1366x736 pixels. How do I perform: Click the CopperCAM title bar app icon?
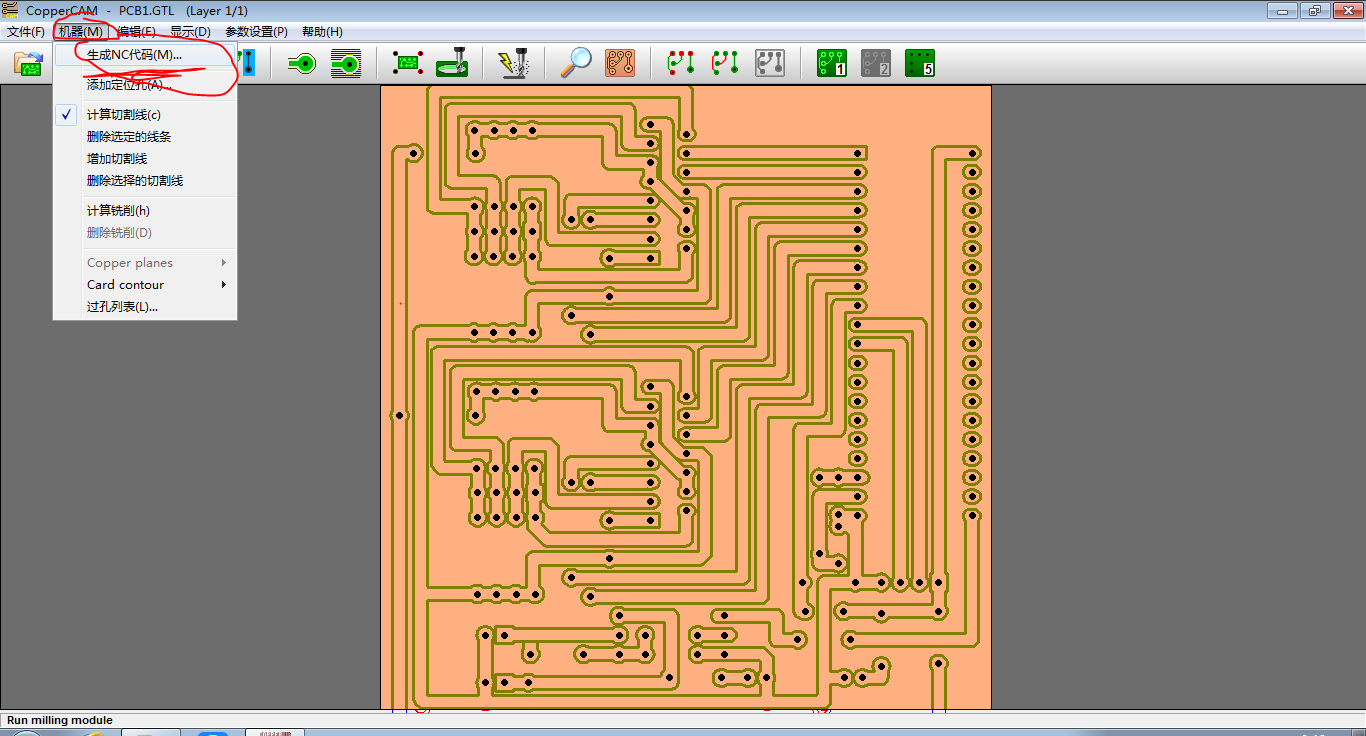11,10
